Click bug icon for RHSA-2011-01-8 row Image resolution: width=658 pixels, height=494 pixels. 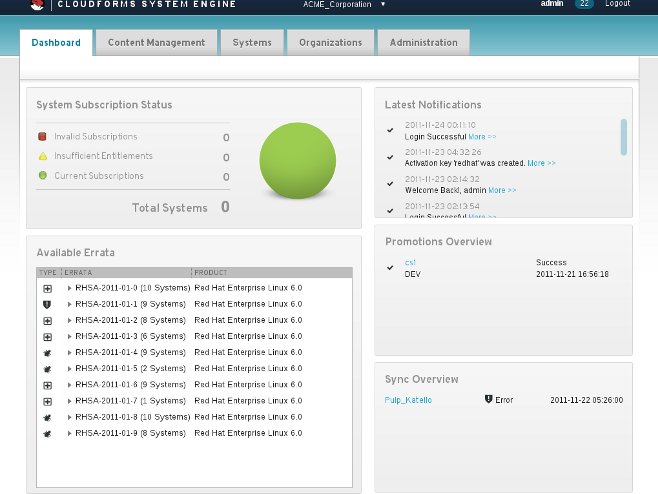tap(47, 418)
